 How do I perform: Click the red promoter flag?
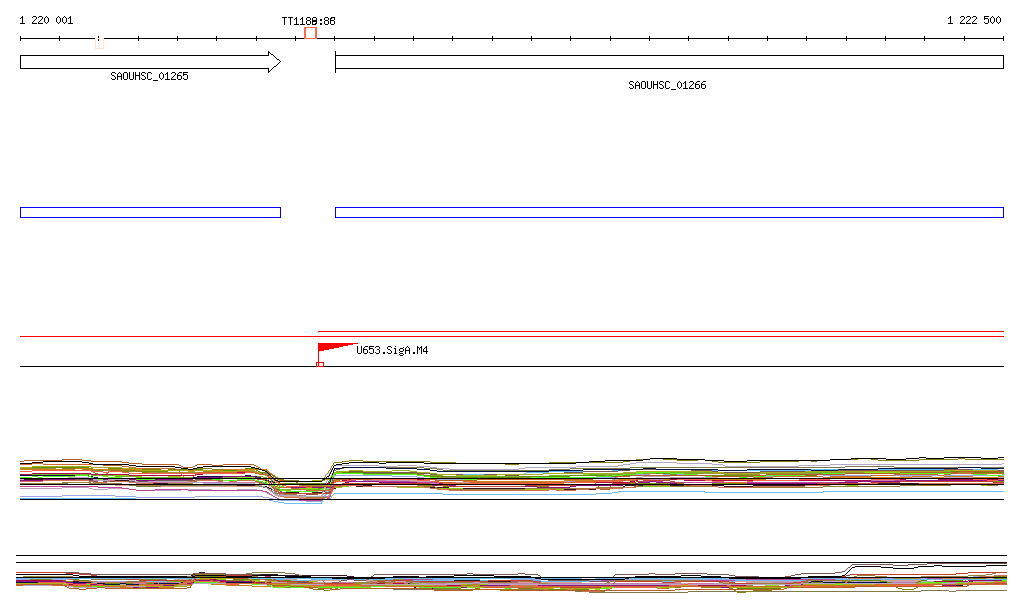click(331, 349)
